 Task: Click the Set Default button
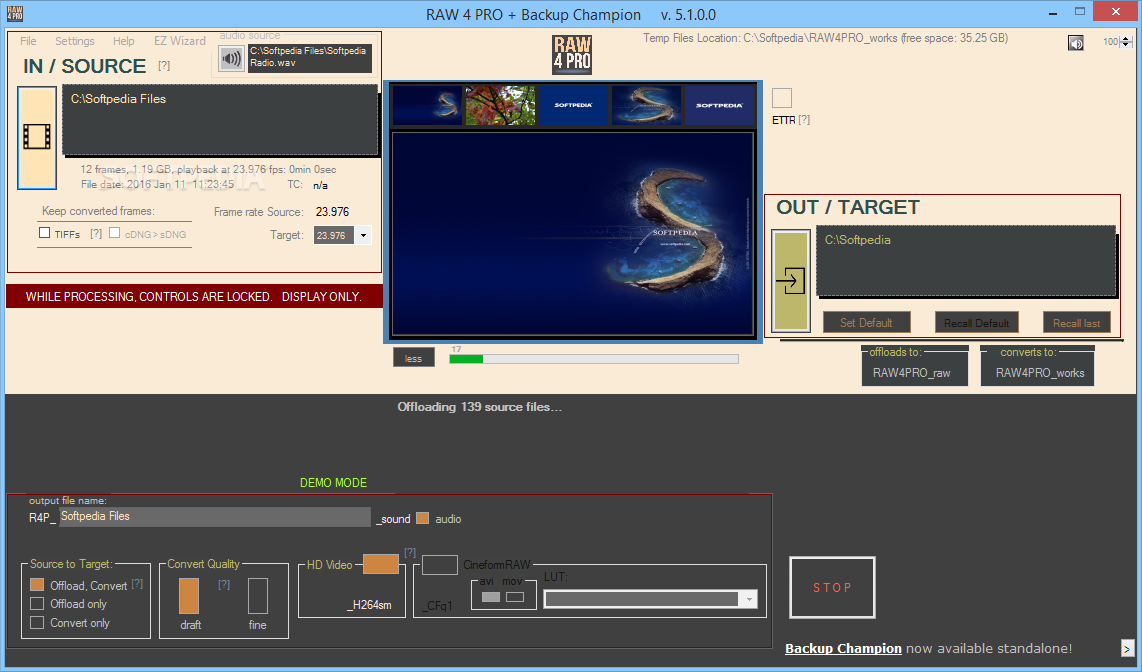pyautogui.click(x=867, y=323)
